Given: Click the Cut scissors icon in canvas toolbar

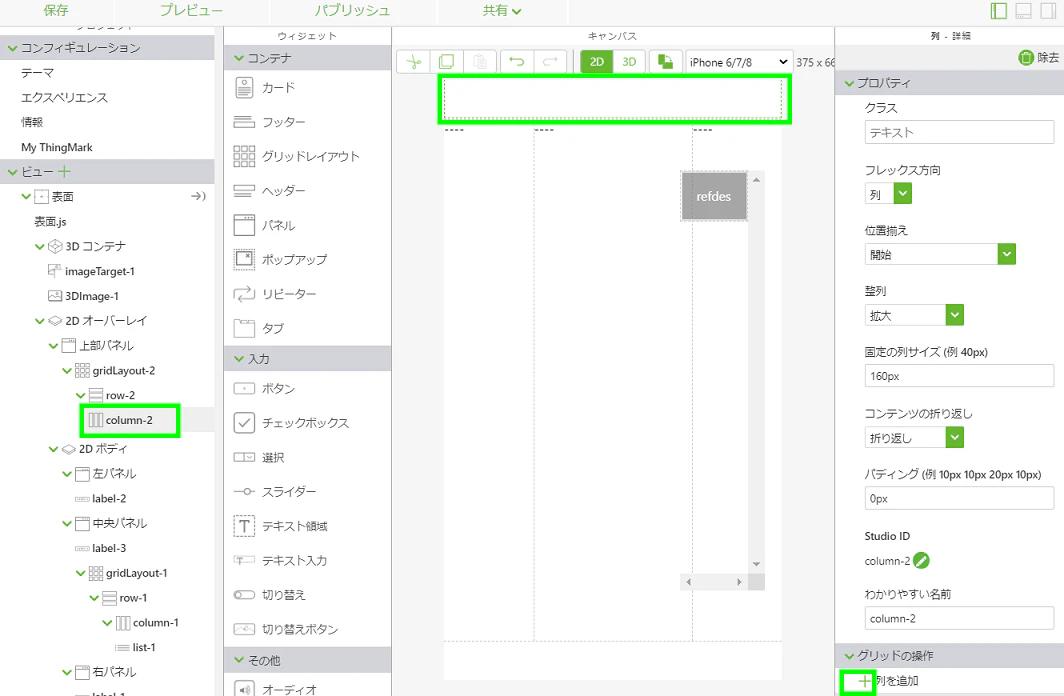Looking at the screenshot, I should pyautogui.click(x=413, y=62).
